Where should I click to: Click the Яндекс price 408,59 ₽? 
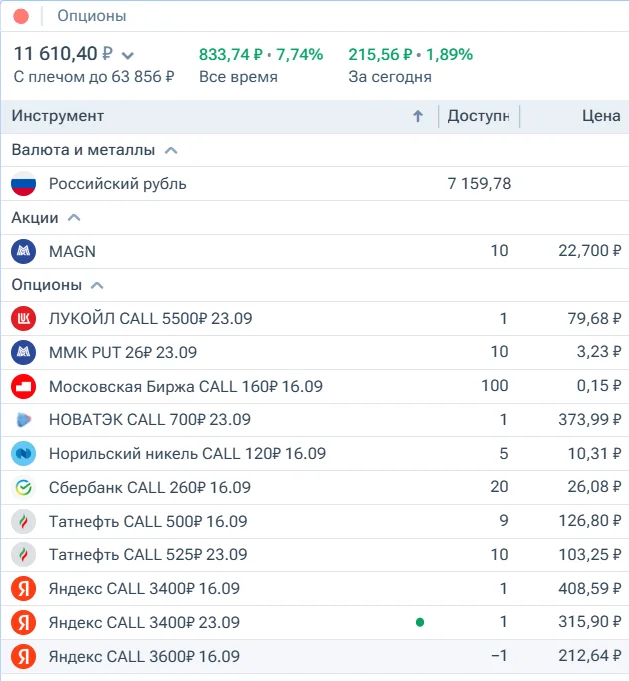pyautogui.click(x=590, y=588)
